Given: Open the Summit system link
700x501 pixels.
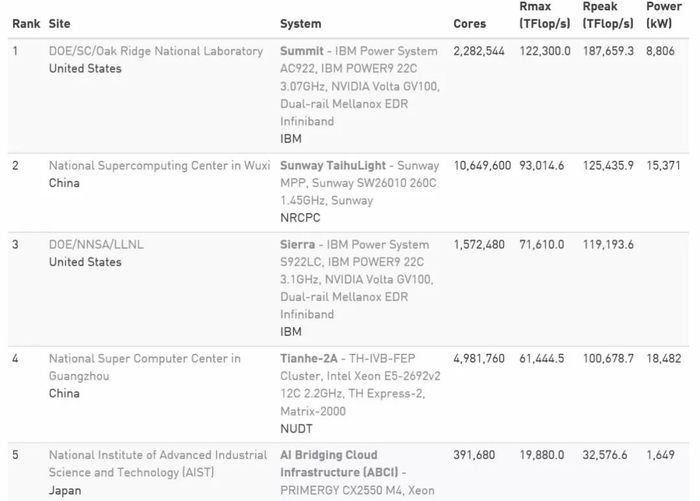Looking at the screenshot, I should coord(304,51).
